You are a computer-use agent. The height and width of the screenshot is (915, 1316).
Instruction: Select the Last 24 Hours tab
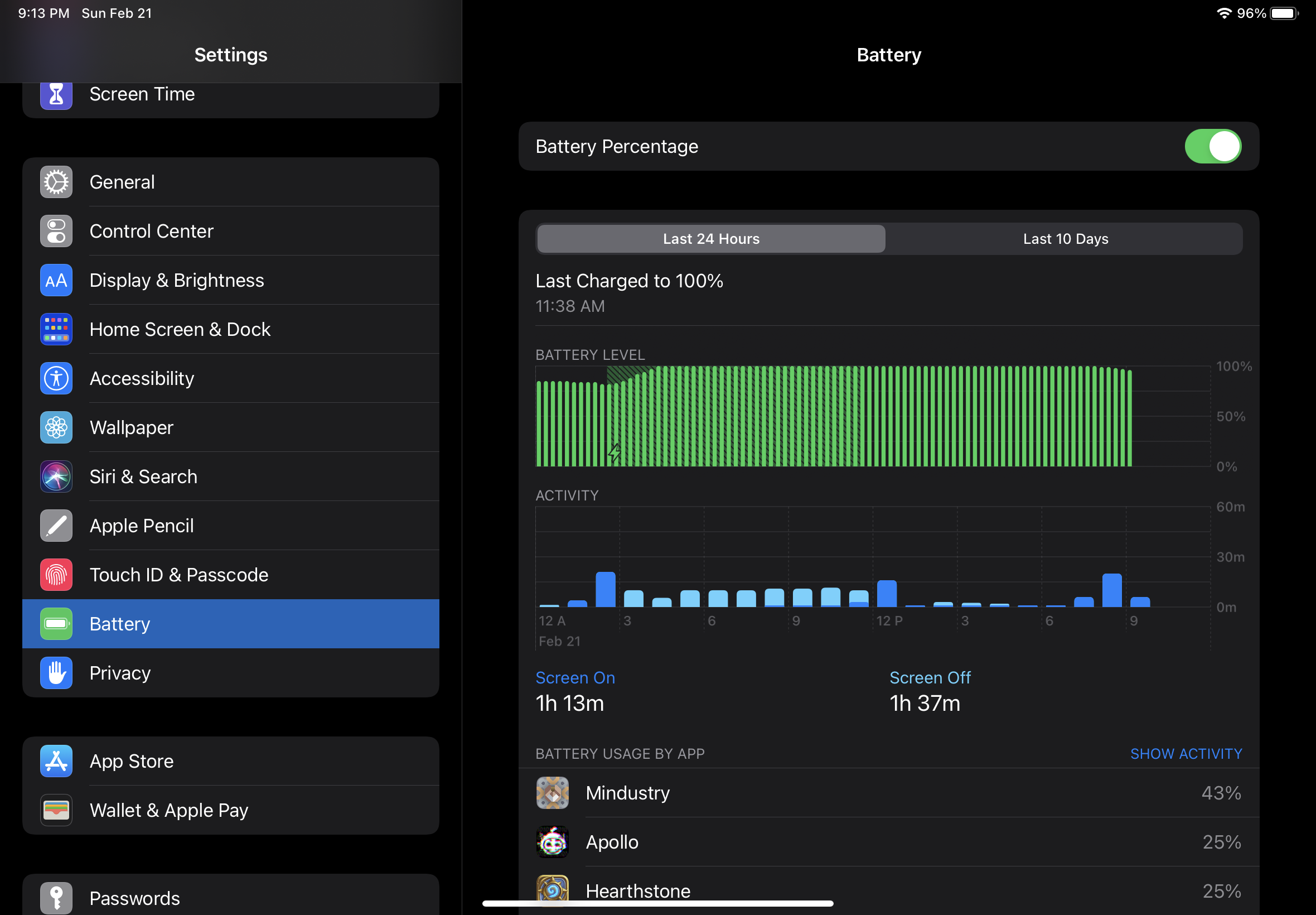(711, 239)
